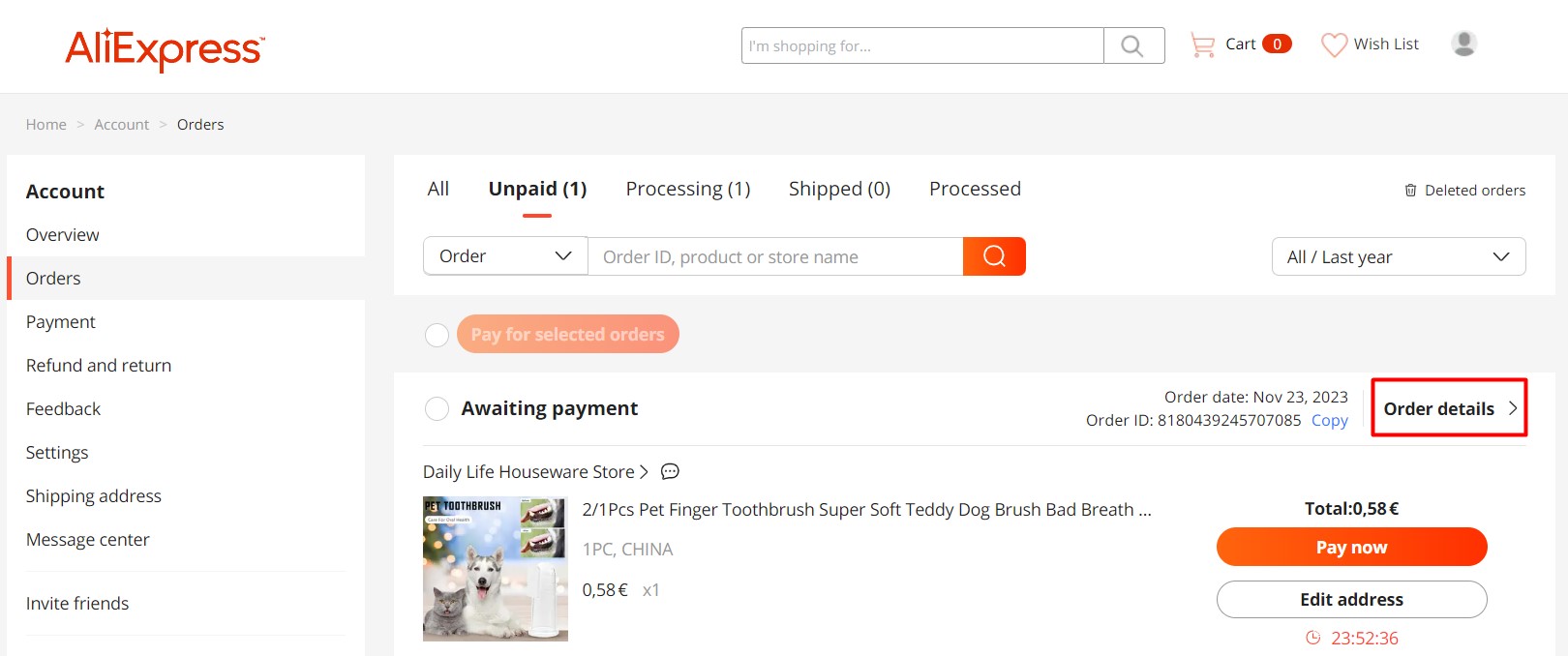The width and height of the screenshot is (1568, 656).
Task: Open chat with Daily Life Houseware Store
Action: coord(669,471)
